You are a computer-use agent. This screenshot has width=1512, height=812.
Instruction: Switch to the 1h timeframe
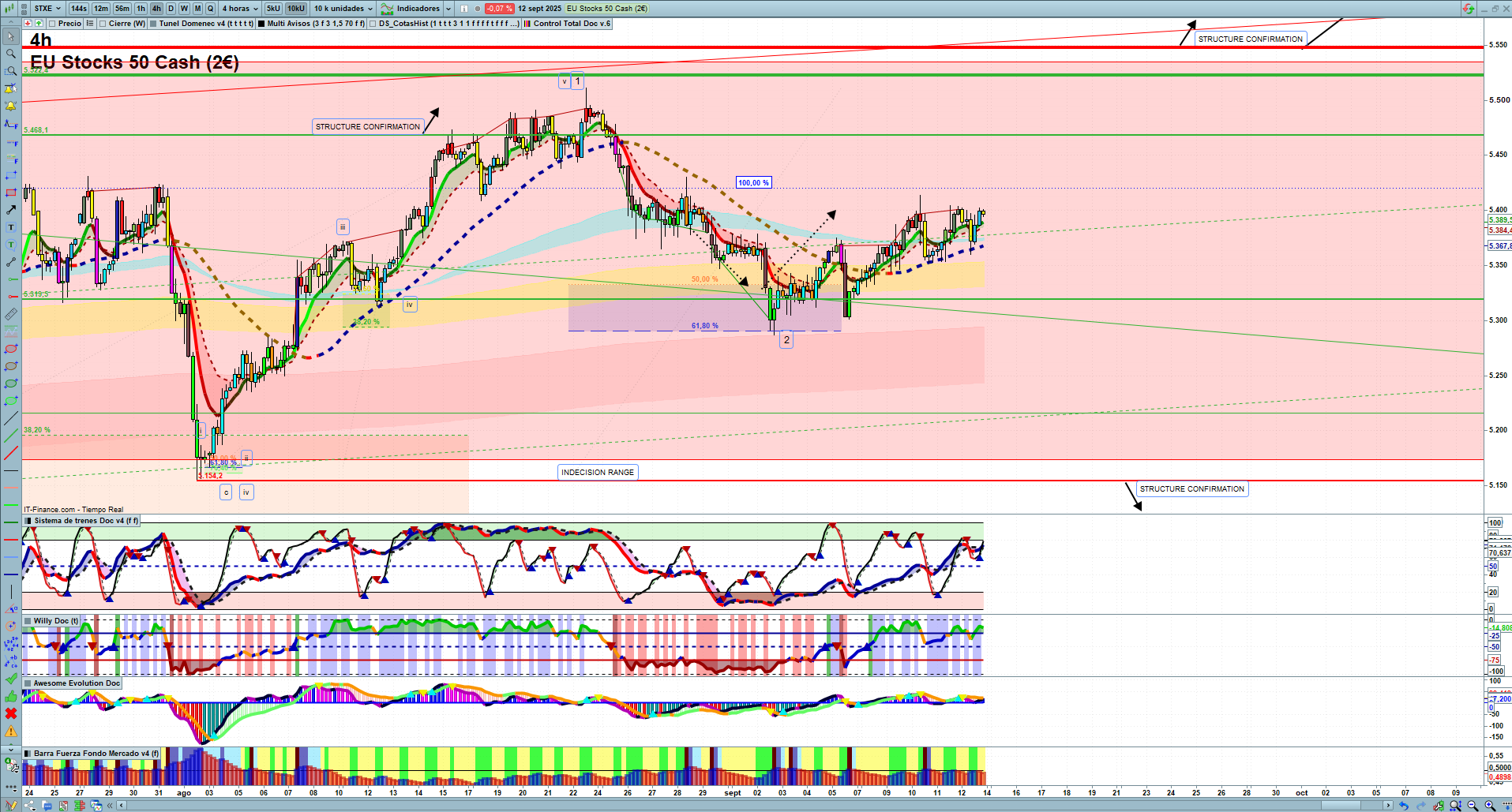coord(141,9)
